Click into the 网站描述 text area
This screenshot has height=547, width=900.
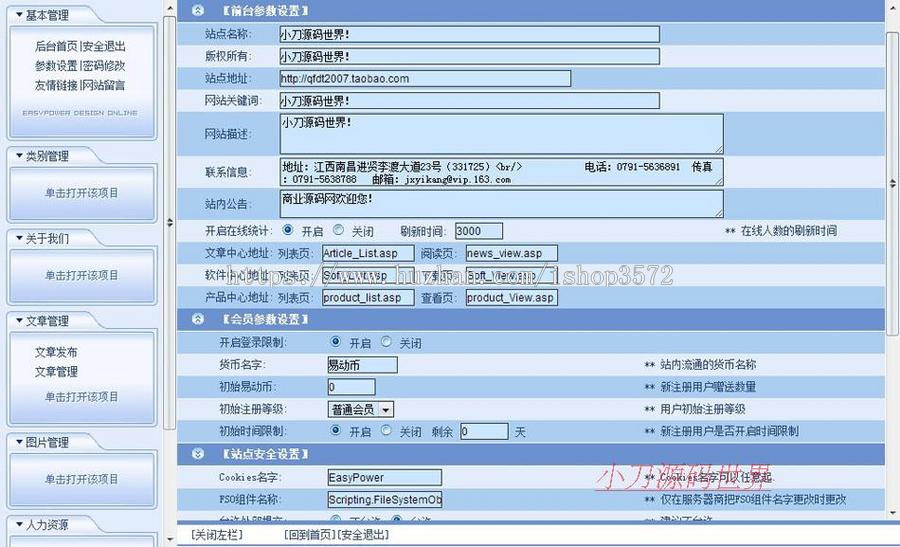(502, 134)
